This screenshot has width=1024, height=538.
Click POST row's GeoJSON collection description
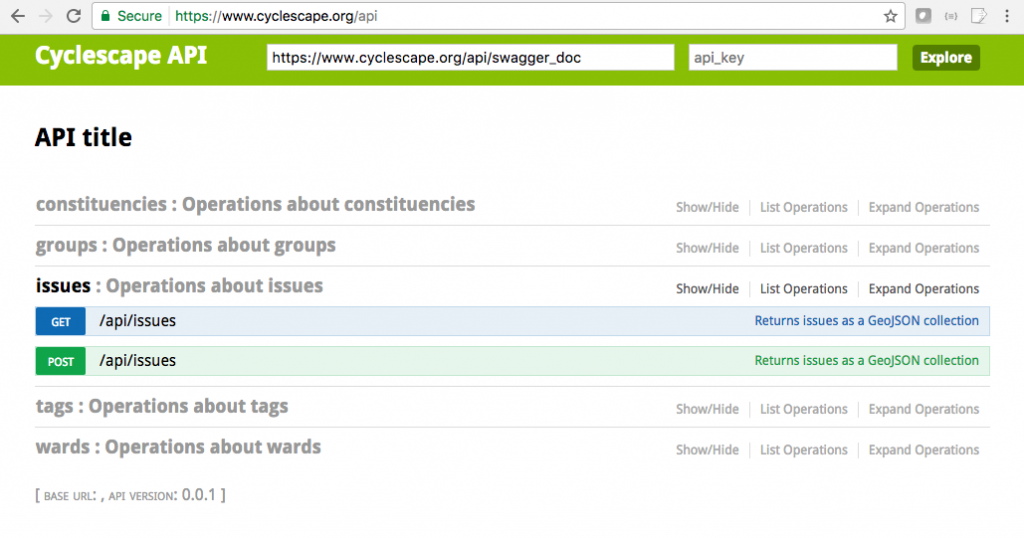867,360
